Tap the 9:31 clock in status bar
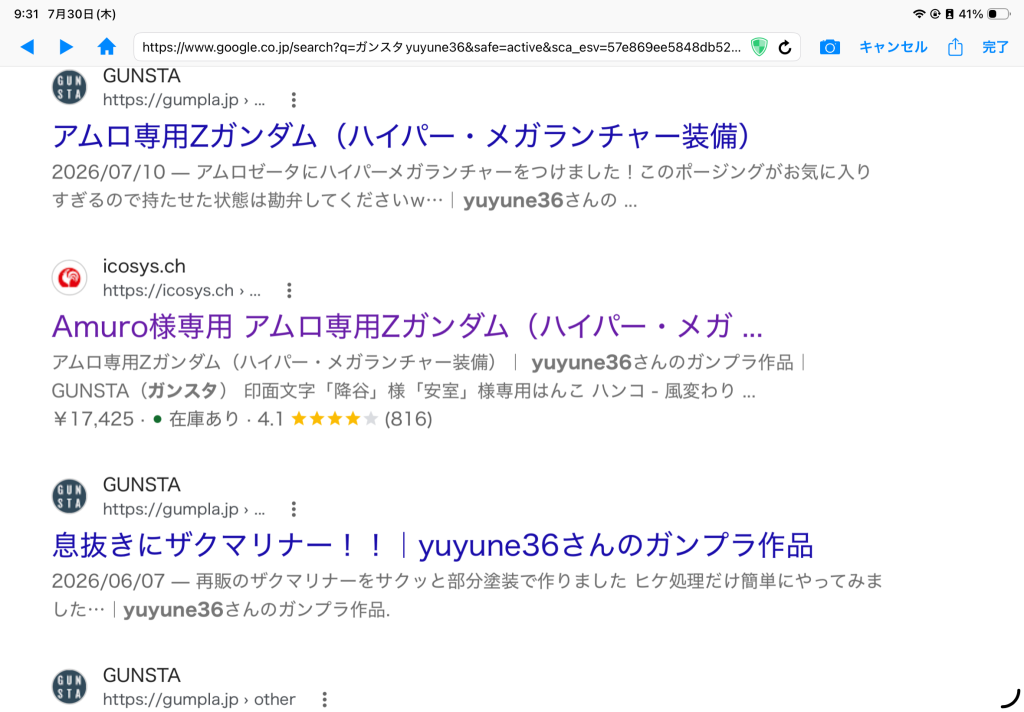Image resolution: width=1024 pixels, height=712 pixels. (x=26, y=14)
